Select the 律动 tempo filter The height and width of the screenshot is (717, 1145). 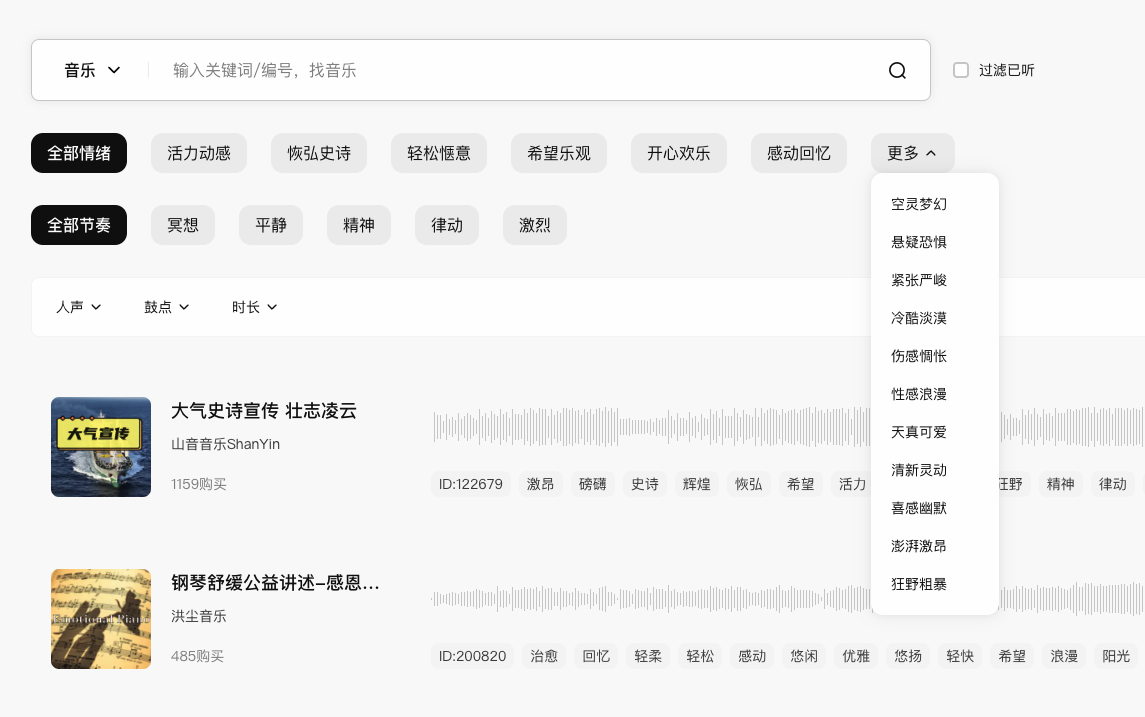point(447,225)
